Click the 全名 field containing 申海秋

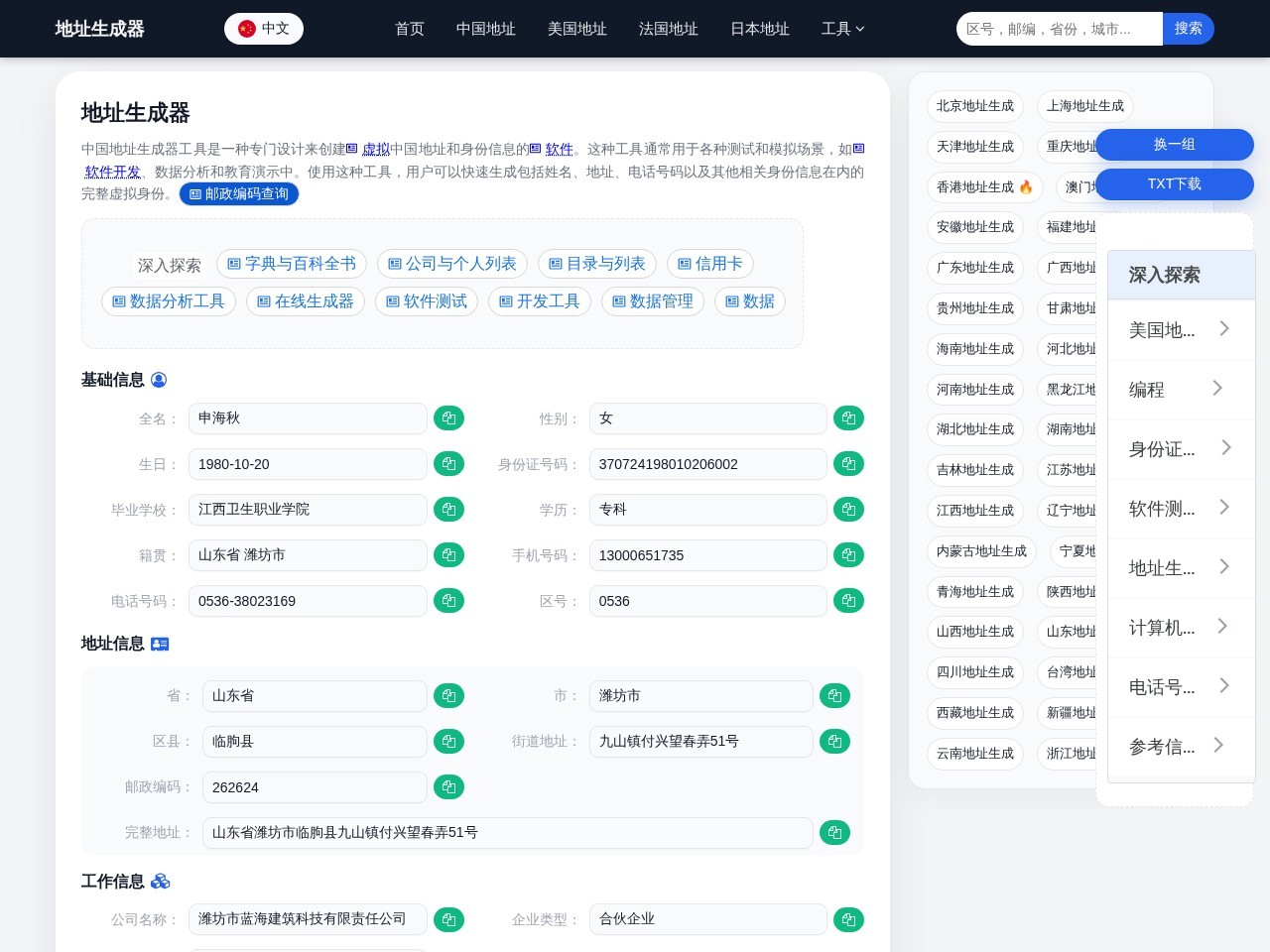click(308, 418)
